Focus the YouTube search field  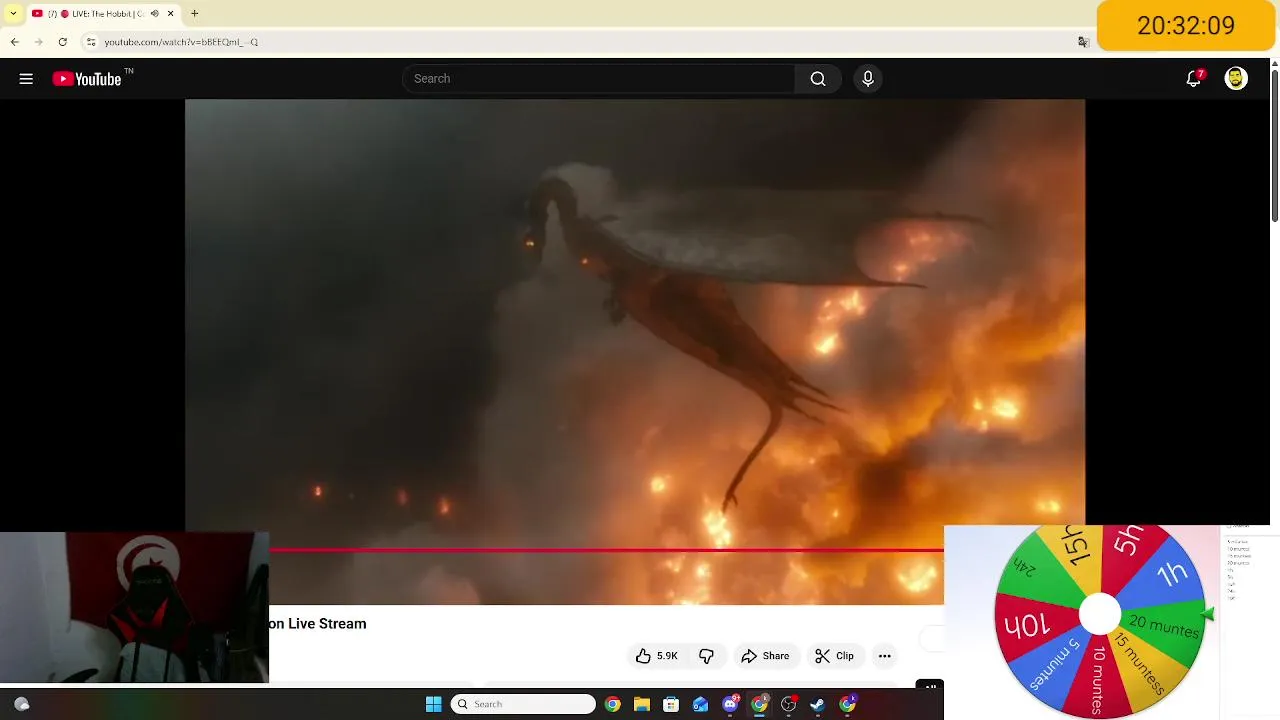point(598,79)
